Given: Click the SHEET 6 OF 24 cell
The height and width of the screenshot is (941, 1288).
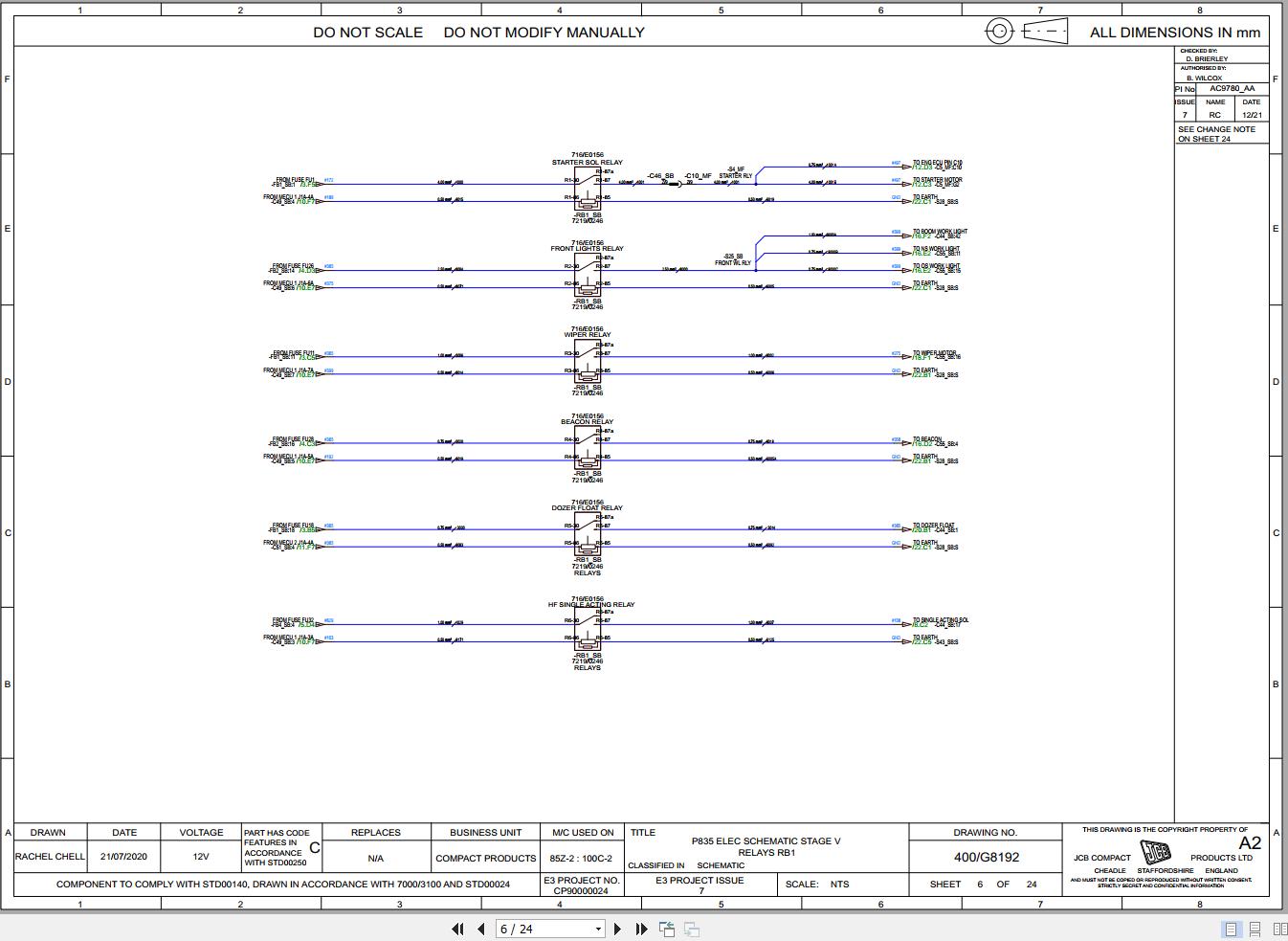Looking at the screenshot, I should 984,885.
